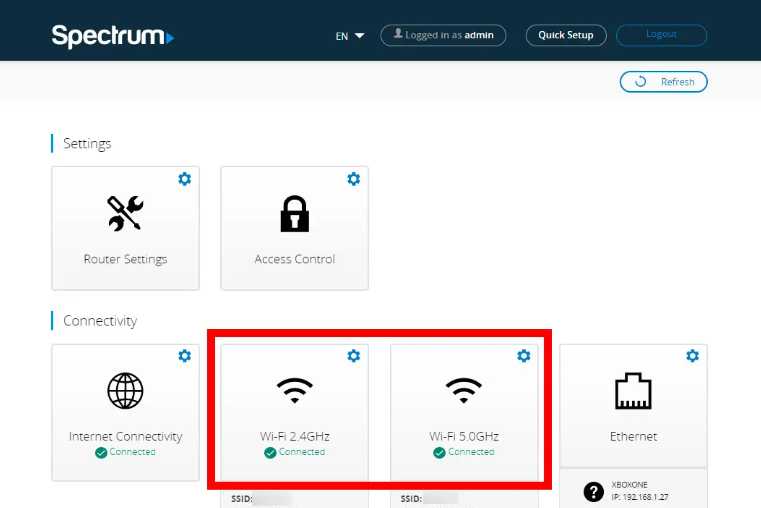Log out using the Logout button

[662, 35]
